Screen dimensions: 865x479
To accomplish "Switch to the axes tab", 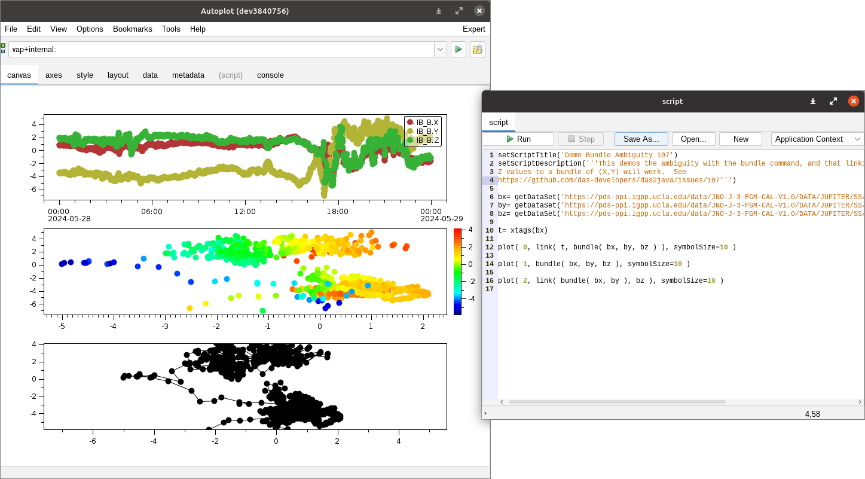I will 54,75.
